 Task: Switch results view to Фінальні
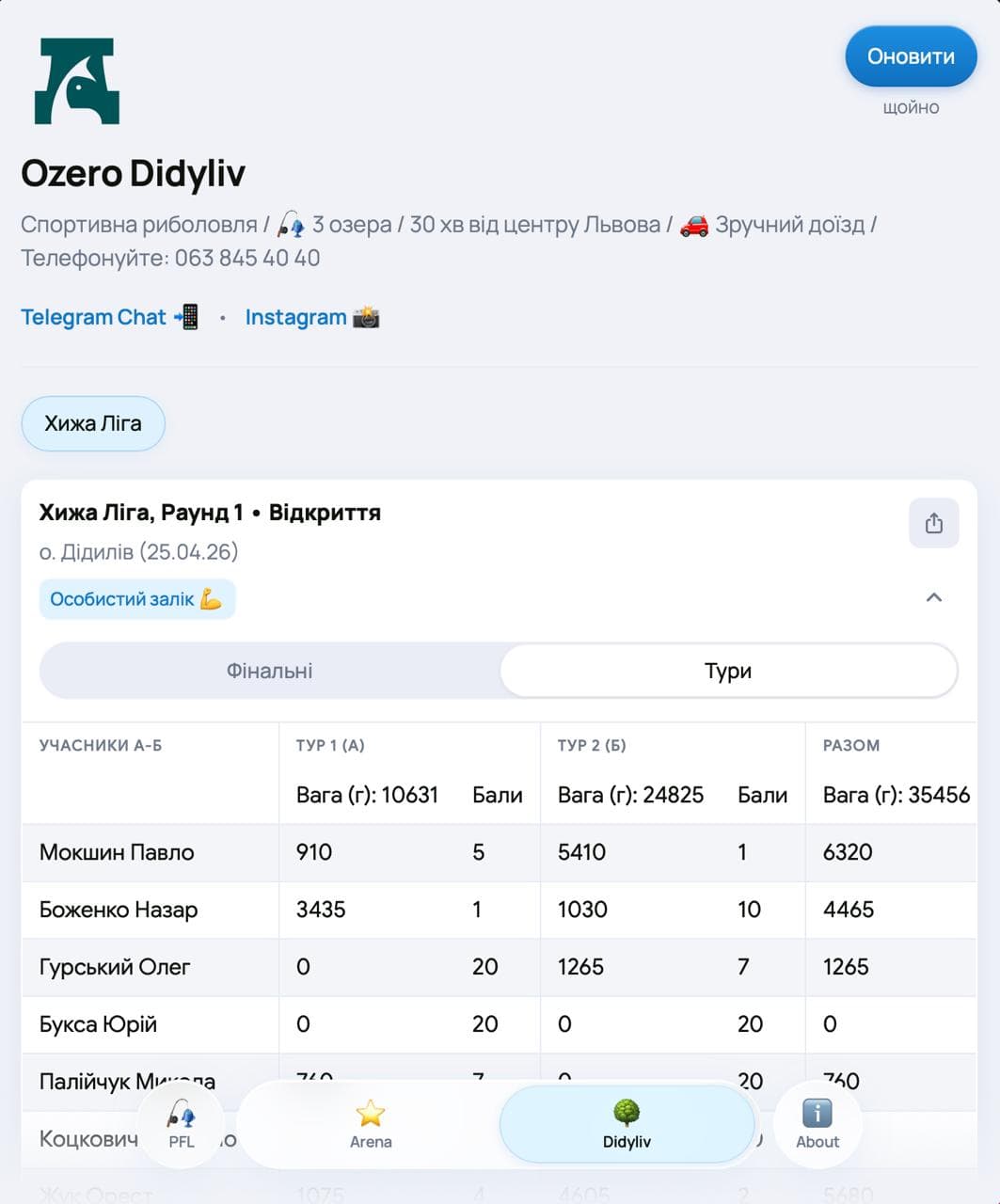[x=270, y=671]
